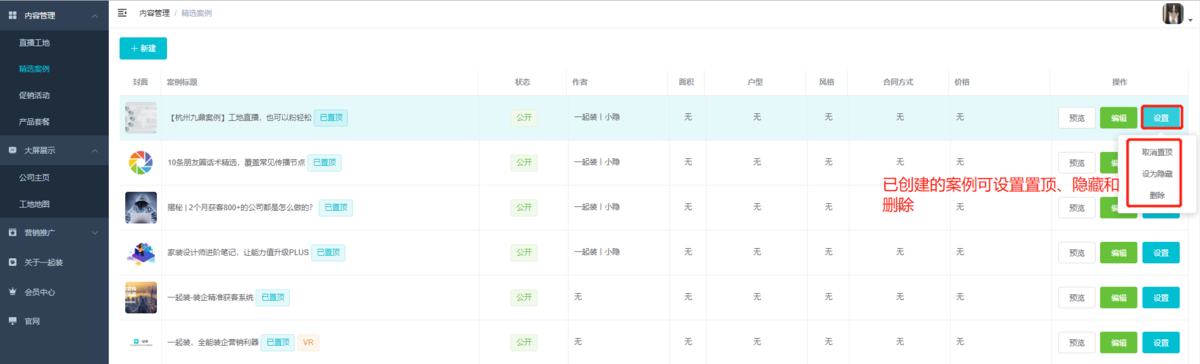The width and height of the screenshot is (1200, 364).
Task: Click 设置 for the 装企精准获客系统 row
Action: (x=1161, y=297)
